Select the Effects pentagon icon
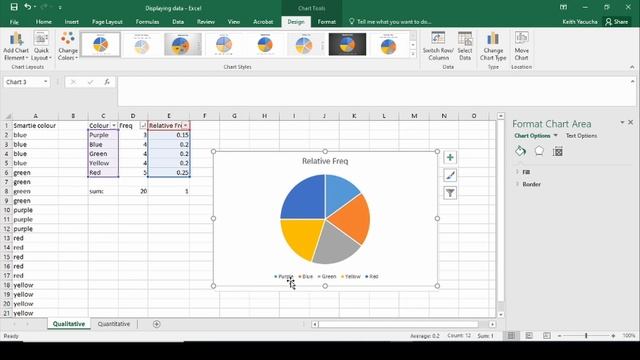640x360 pixels. (x=539, y=151)
